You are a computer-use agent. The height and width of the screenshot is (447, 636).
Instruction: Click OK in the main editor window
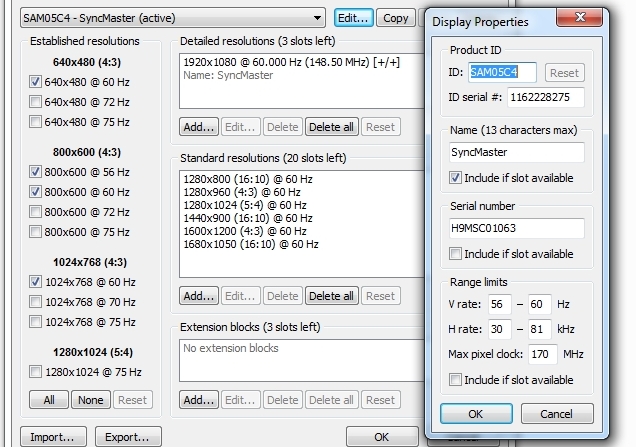(382, 436)
